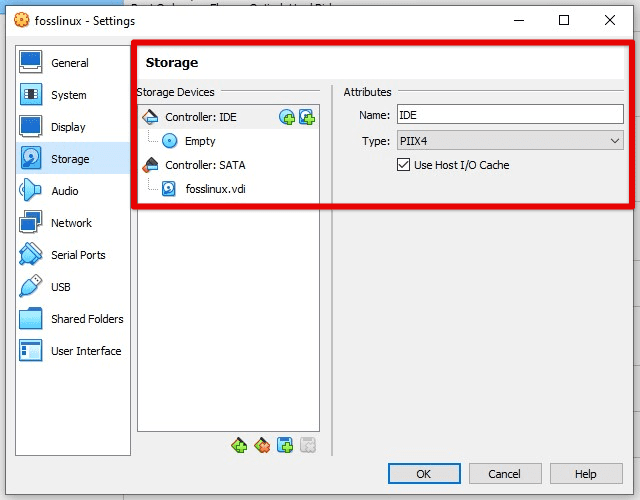The image size is (640, 500).
Task: Open the General settings category
Action: (73, 63)
